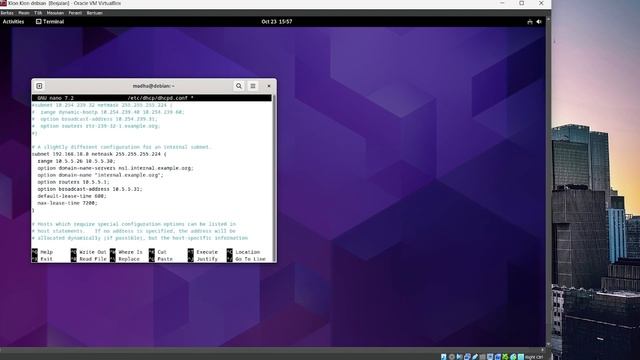
Task: Click the nano Replace shortcut label
Action: pos(129,259)
